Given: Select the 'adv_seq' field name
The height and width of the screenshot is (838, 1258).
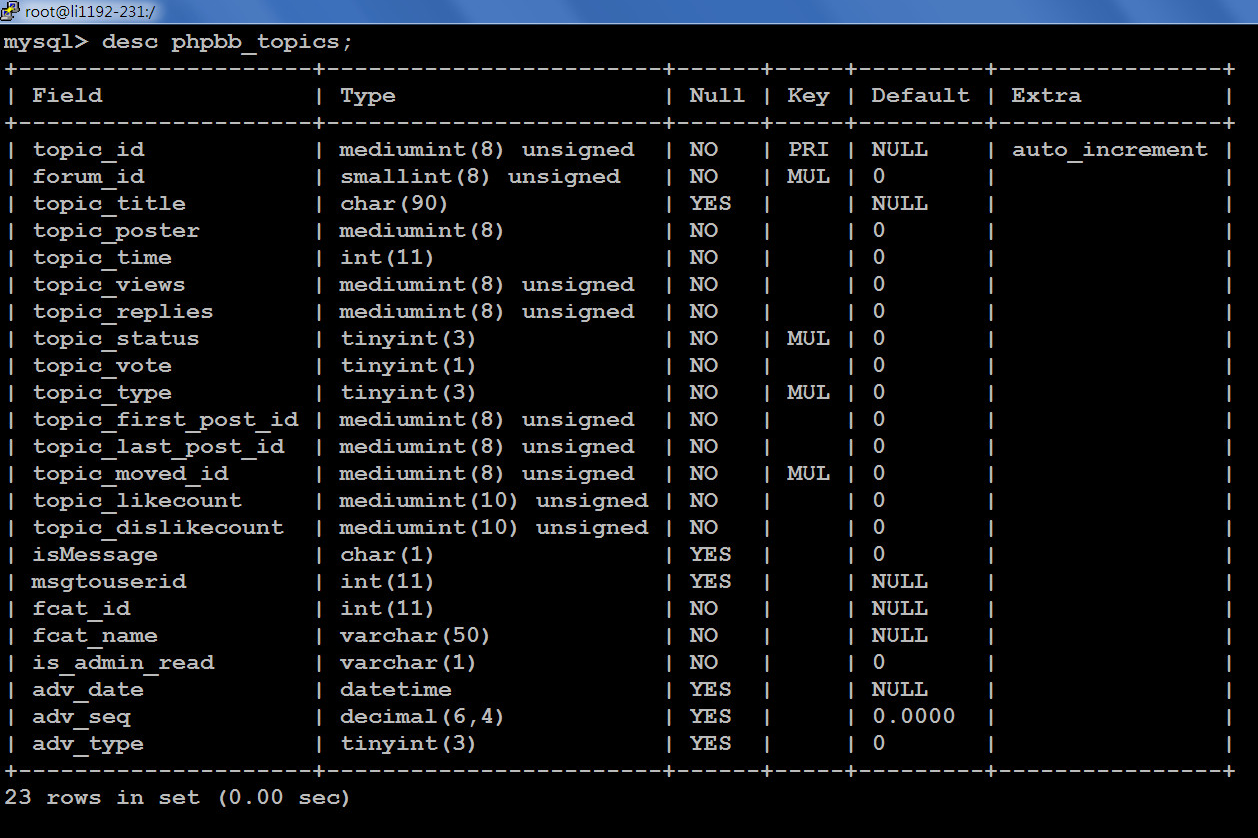Looking at the screenshot, I should click(x=81, y=716).
